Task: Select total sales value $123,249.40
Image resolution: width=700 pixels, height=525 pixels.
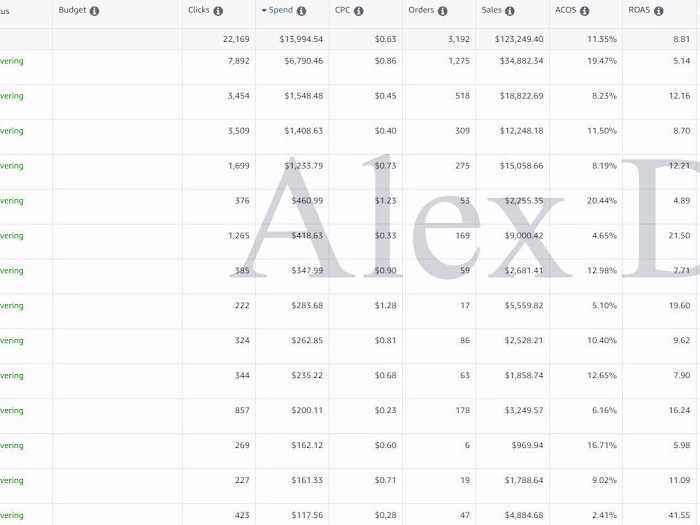Action: tap(519, 39)
